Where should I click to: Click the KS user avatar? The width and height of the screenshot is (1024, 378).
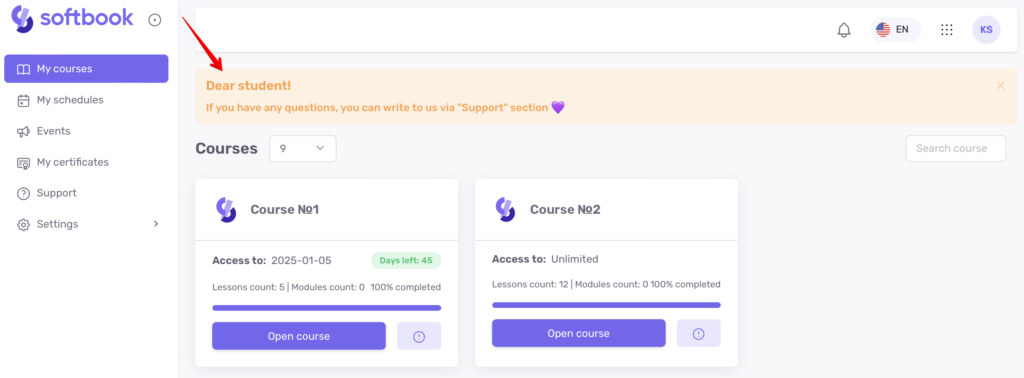986,30
